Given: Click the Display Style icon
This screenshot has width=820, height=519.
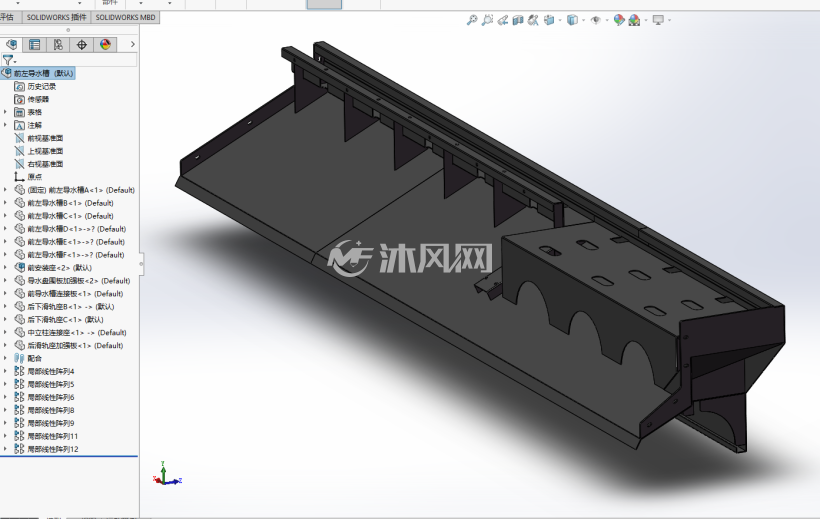Looking at the screenshot, I should tap(572, 20).
